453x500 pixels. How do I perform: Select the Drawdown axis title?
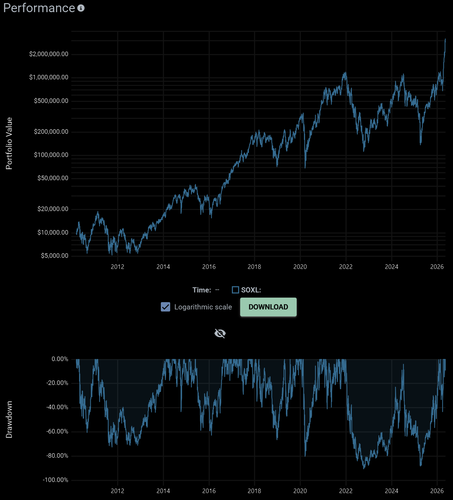point(9,419)
